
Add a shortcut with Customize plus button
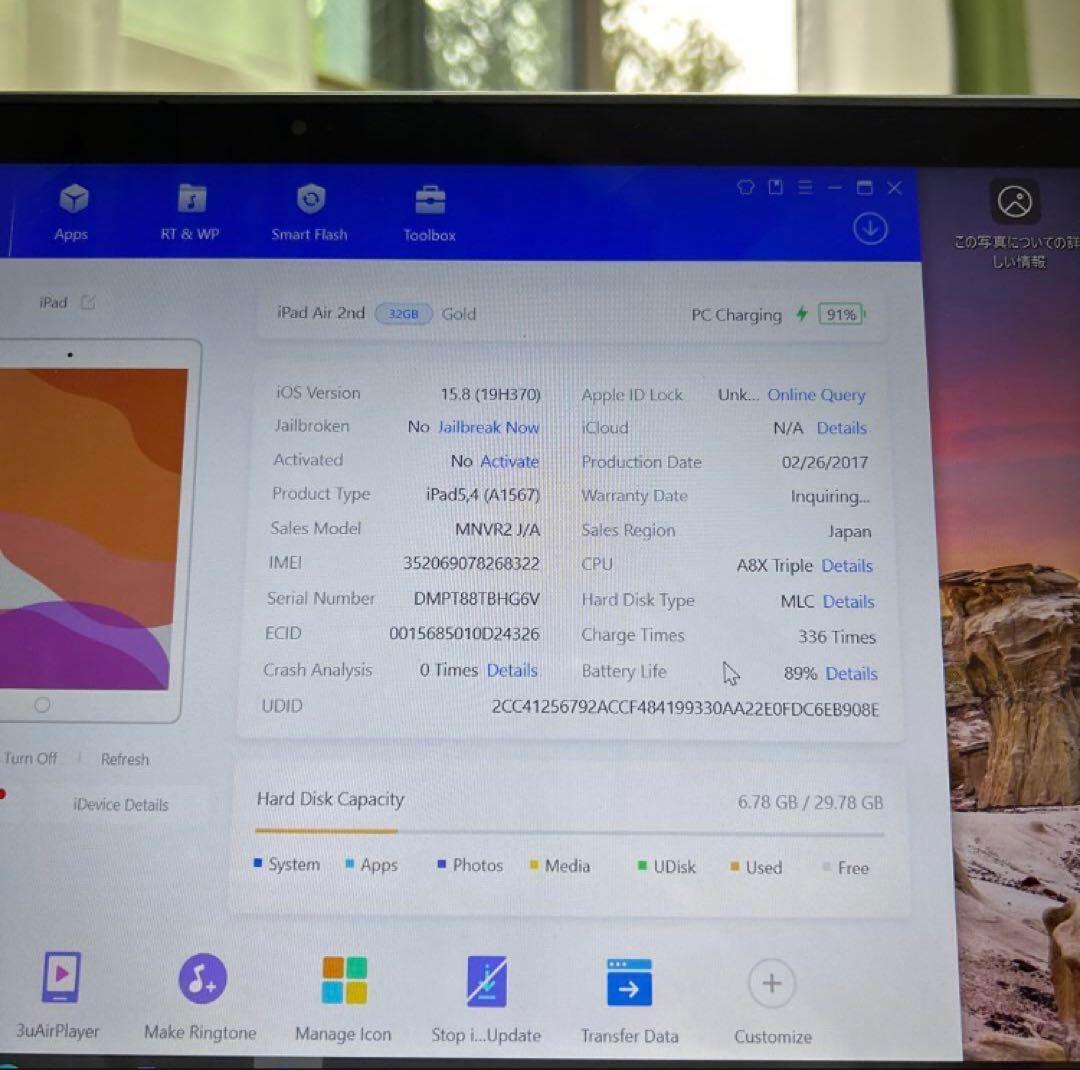[772, 984]
